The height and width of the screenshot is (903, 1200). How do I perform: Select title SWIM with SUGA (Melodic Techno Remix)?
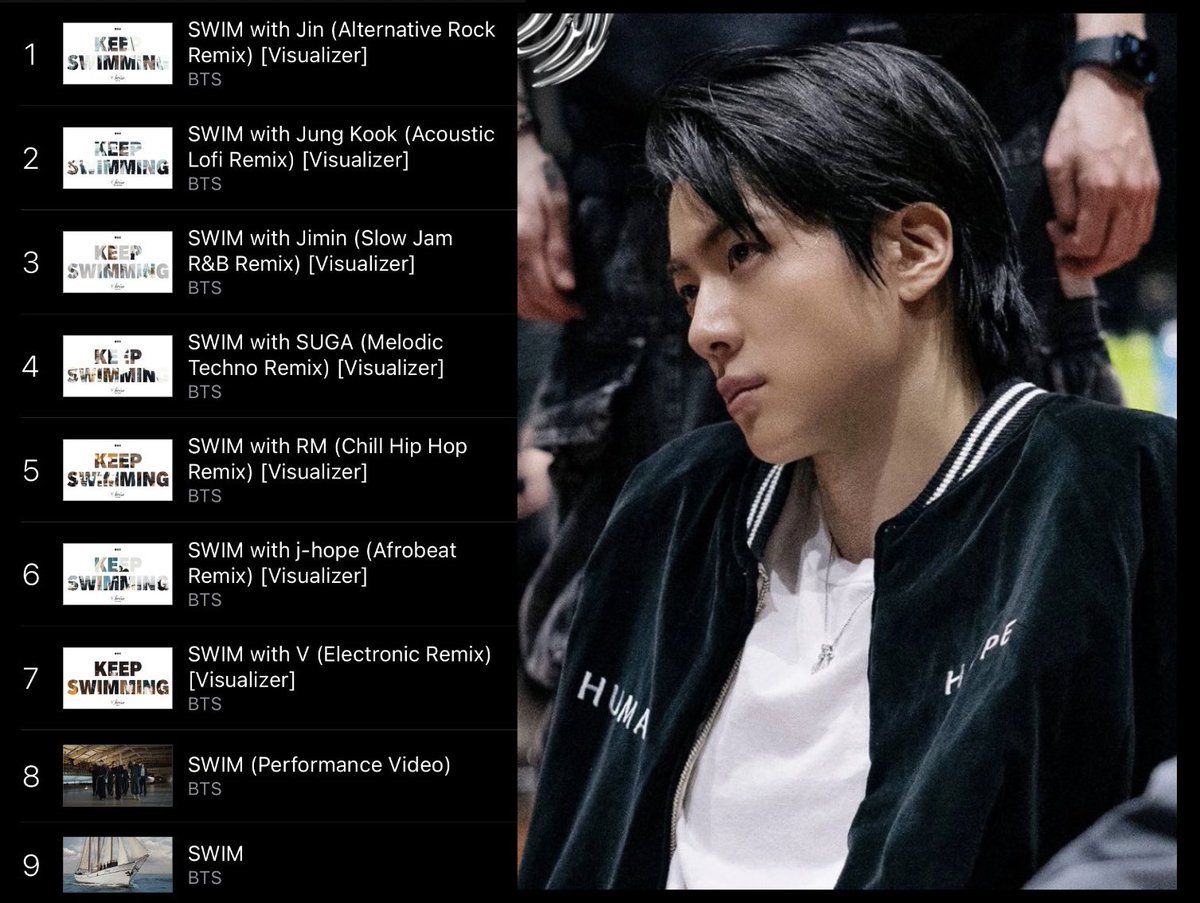tap(316, 355)
